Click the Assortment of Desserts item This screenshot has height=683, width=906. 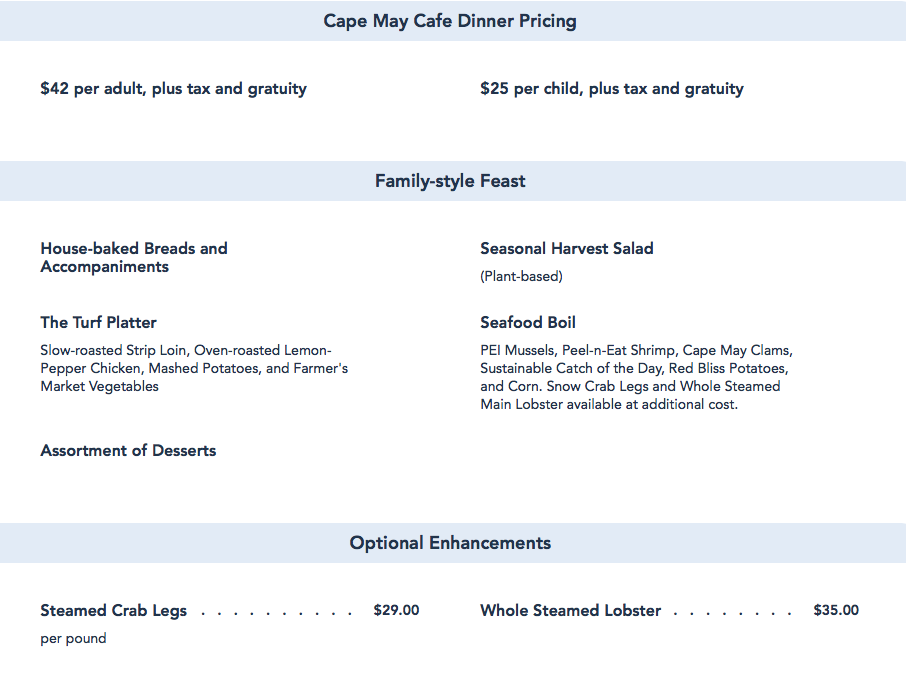pyautogui.click(x=128, y=451)
